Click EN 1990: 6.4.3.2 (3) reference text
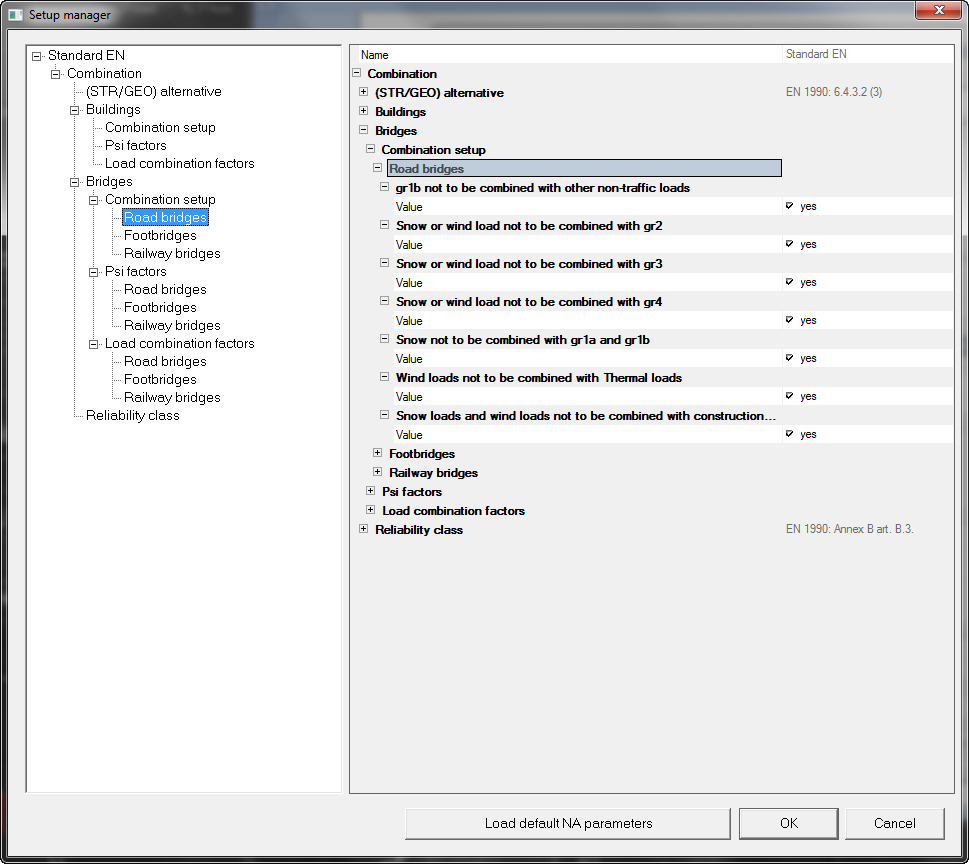Screen dimensions: 969x864 coord(834,92)
